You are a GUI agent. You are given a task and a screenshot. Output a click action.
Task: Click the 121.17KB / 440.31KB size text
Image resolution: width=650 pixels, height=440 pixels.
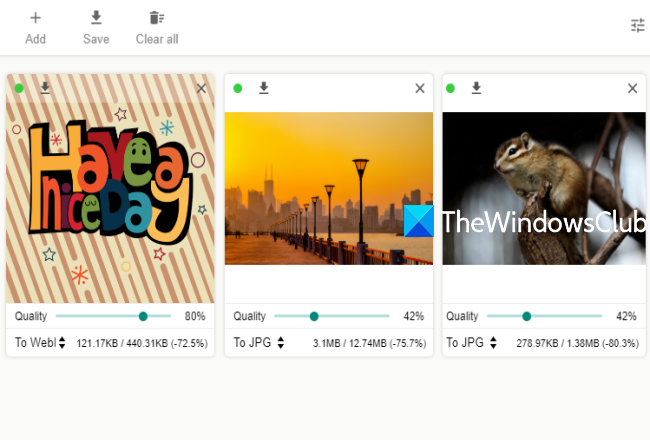click(x=142, y=343)
